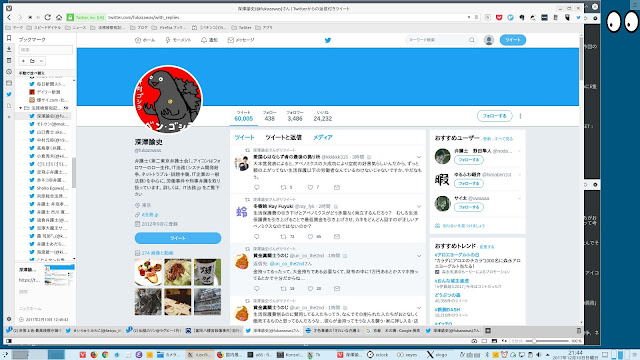Open ホーム in Twitter navigation
The height and width of the screenshot is (360, 640).
click(145, 40)
